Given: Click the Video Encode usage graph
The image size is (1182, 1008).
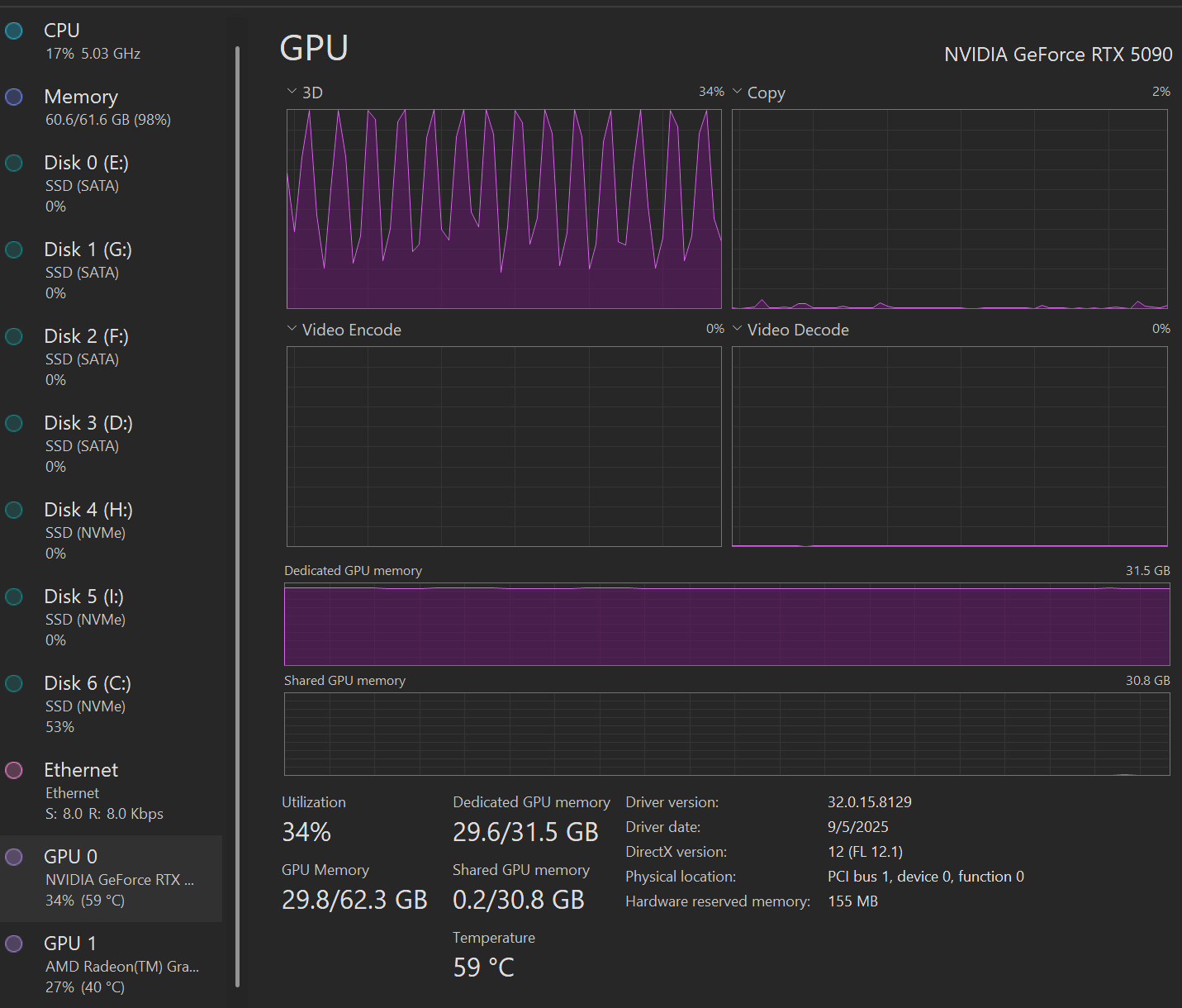Looking at the screenshot, I should [504, 446].
